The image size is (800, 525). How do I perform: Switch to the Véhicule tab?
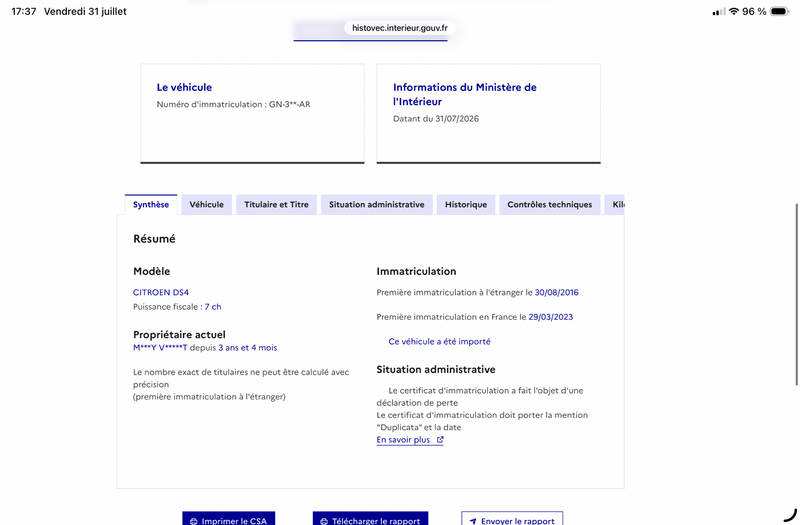click(207, 205)
